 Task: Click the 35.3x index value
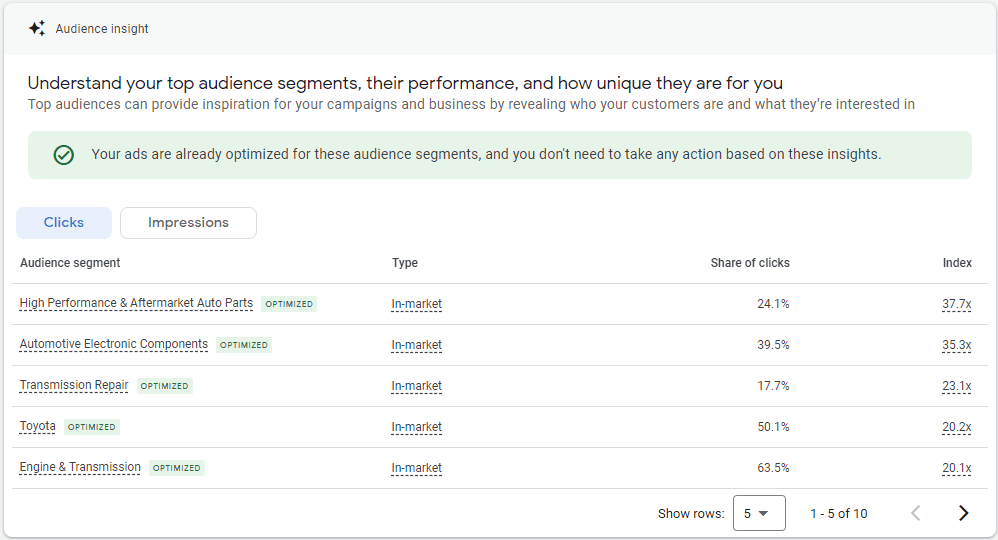tap(957, 345)
